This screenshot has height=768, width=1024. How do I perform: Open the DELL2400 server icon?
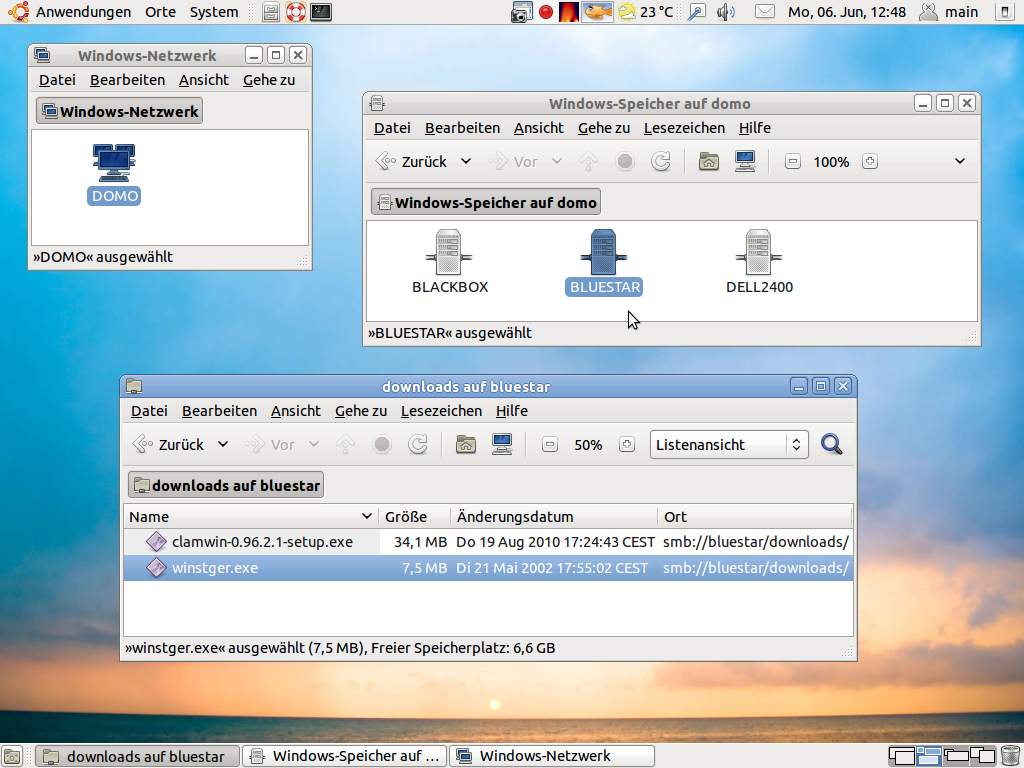[759, 253]
